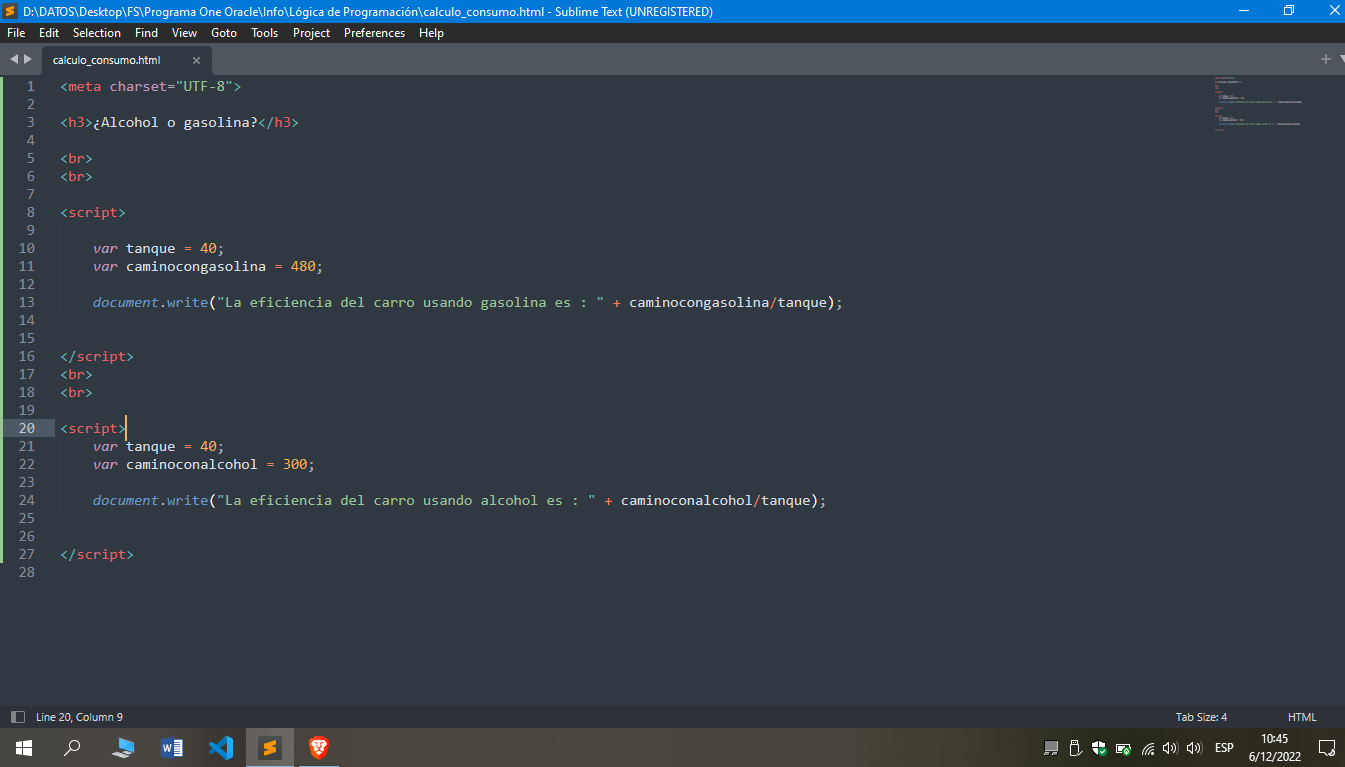Click the opening script tag on line 8
Image resolution: width=1345 pixels, height=767 pixels.
click(93, 212)
